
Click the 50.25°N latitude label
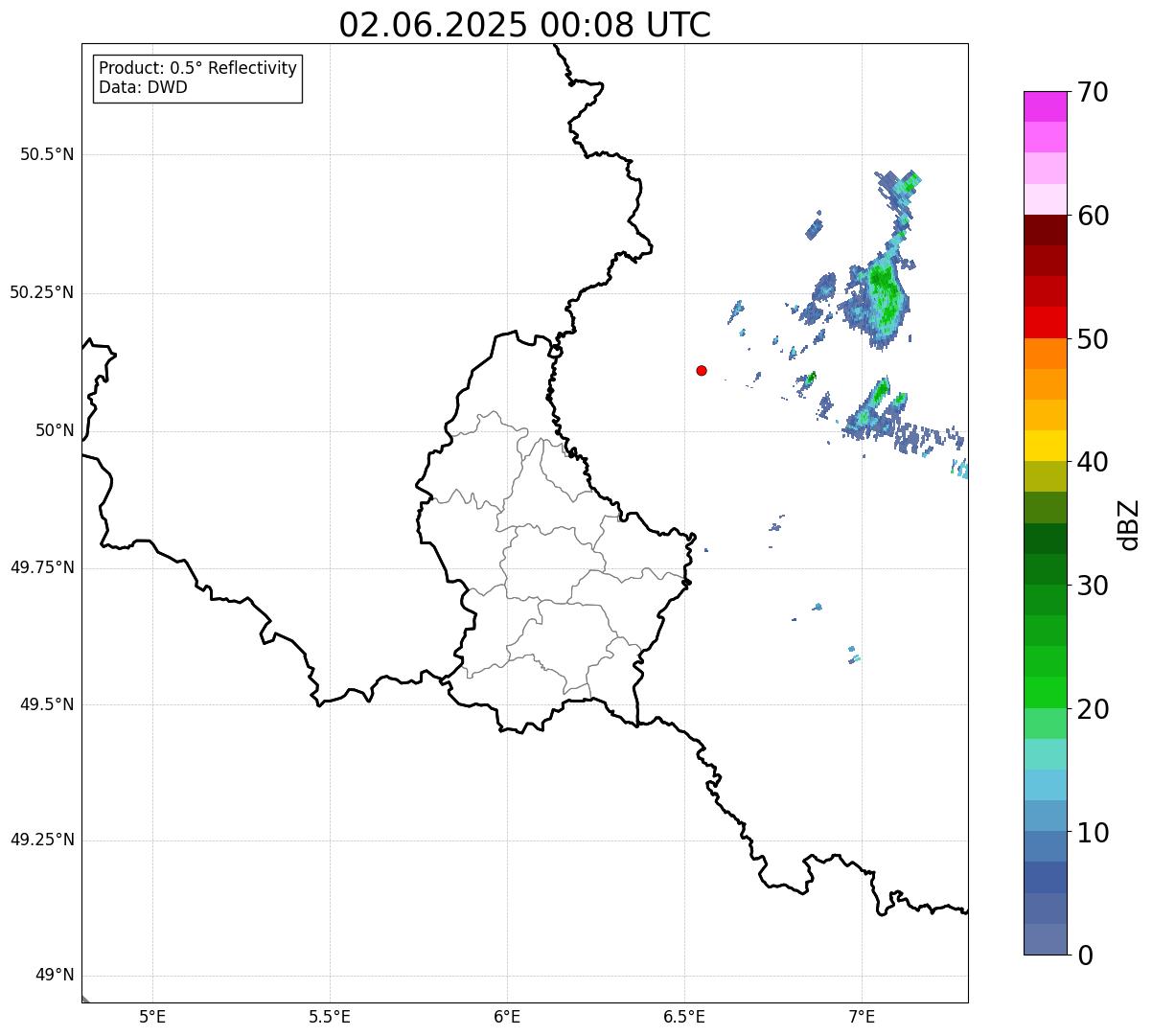pos(42,292)
